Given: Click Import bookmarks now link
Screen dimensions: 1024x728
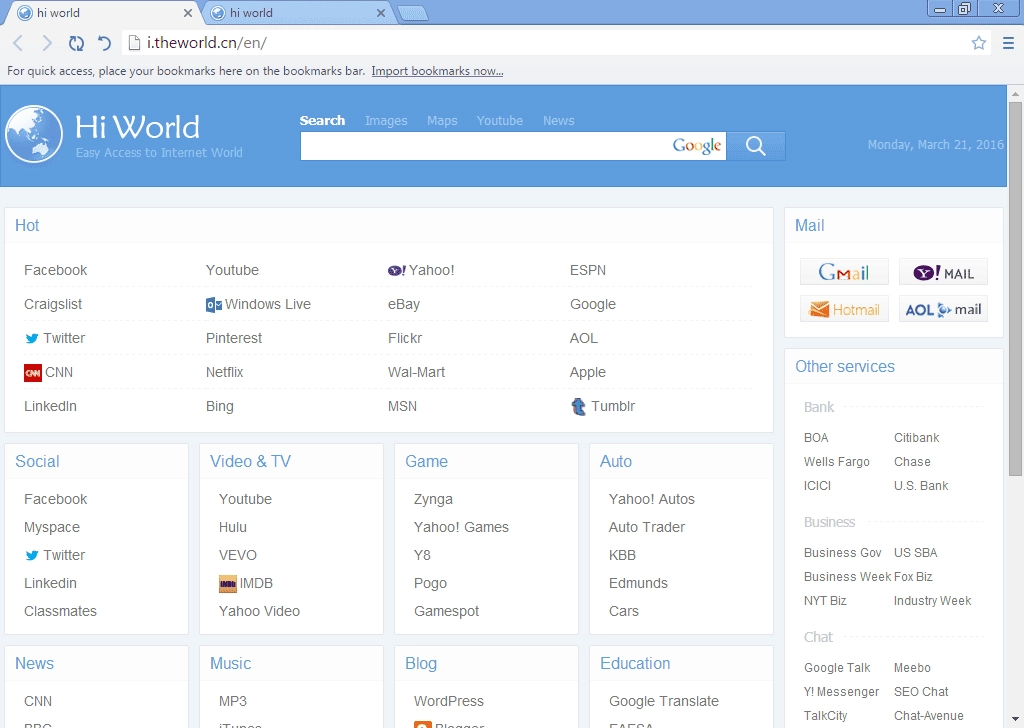Looking at the screenshot, I should point(437,71).
